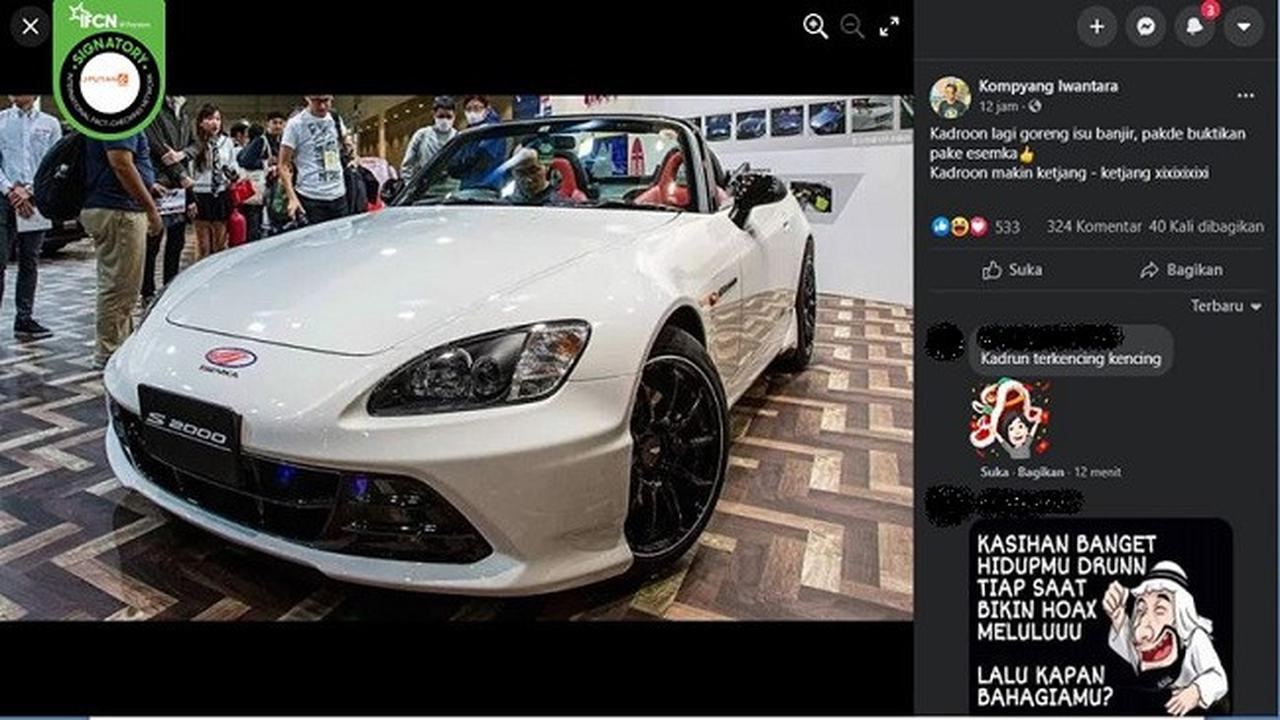Screen dimensions: 1280x720
Task: Click the Bagikan share button
Action: 1181,269
